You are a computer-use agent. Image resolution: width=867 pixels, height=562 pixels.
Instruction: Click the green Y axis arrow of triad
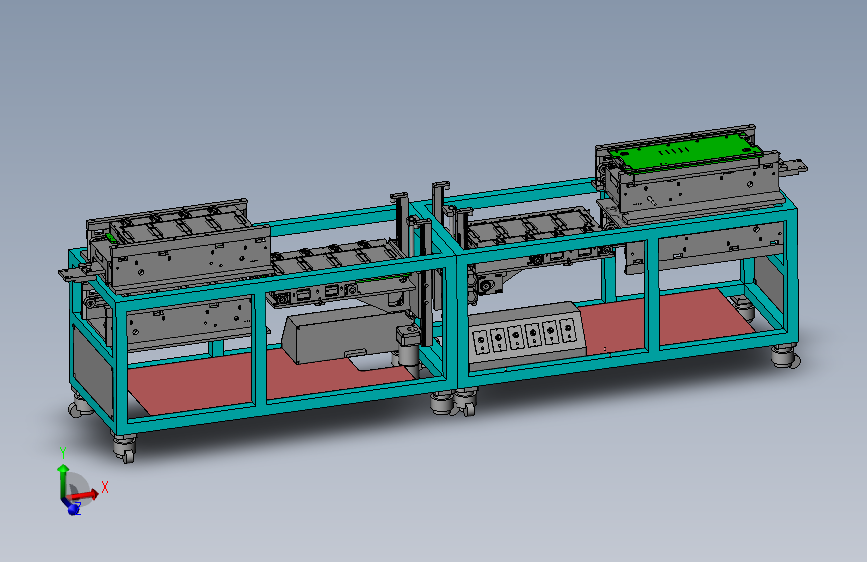click(62, 480)
